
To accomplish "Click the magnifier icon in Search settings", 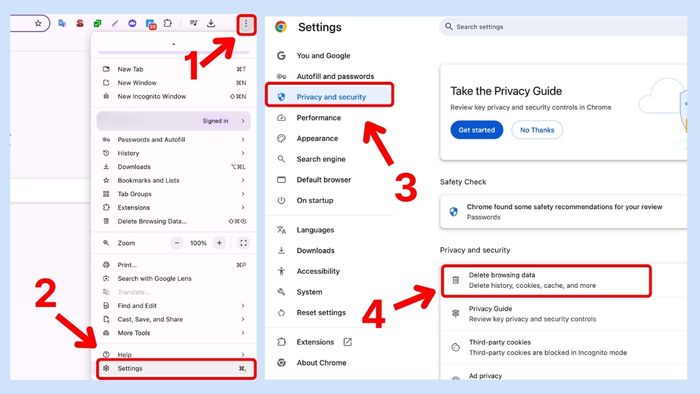I will [449, 27].
